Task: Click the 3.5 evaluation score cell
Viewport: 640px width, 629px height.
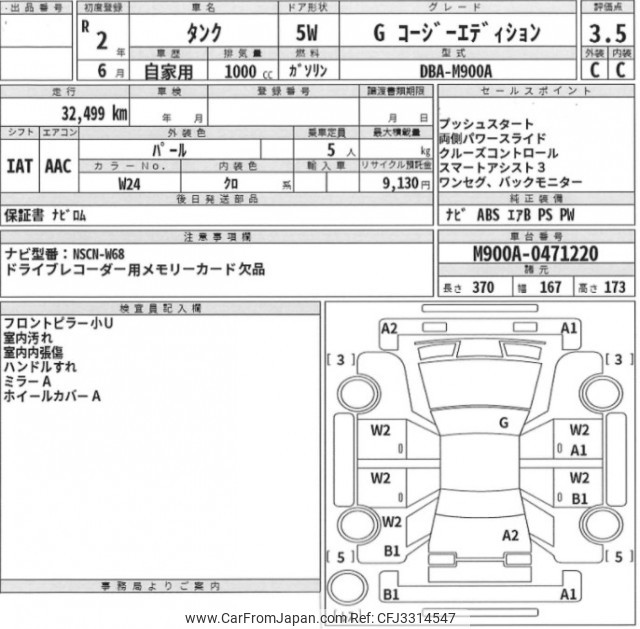Action: tap(607, 33)
